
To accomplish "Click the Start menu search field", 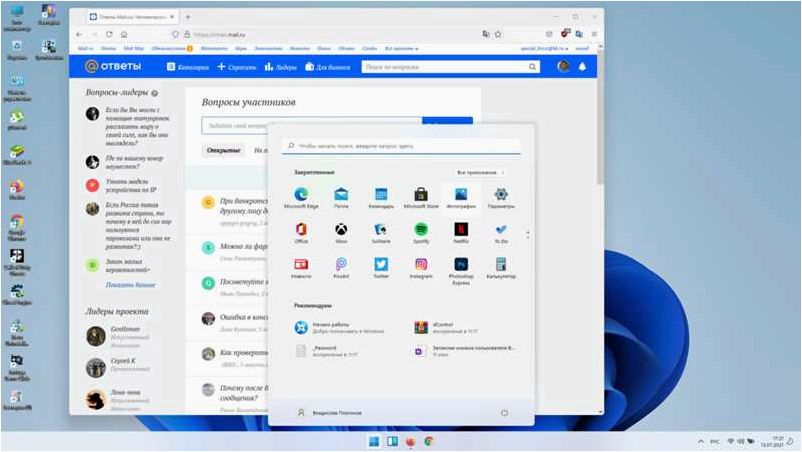I will pos(401,146).
